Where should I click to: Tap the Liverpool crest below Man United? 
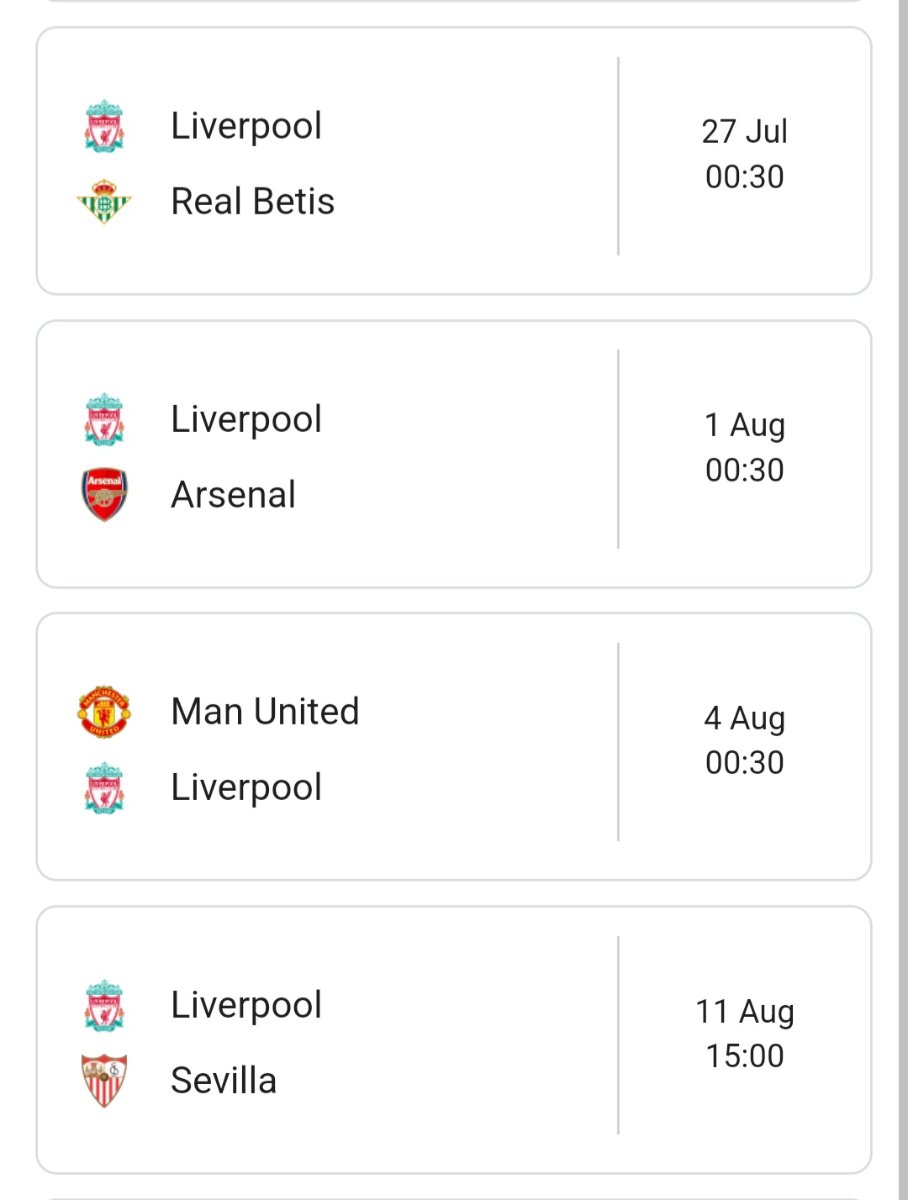pos(104,788)
